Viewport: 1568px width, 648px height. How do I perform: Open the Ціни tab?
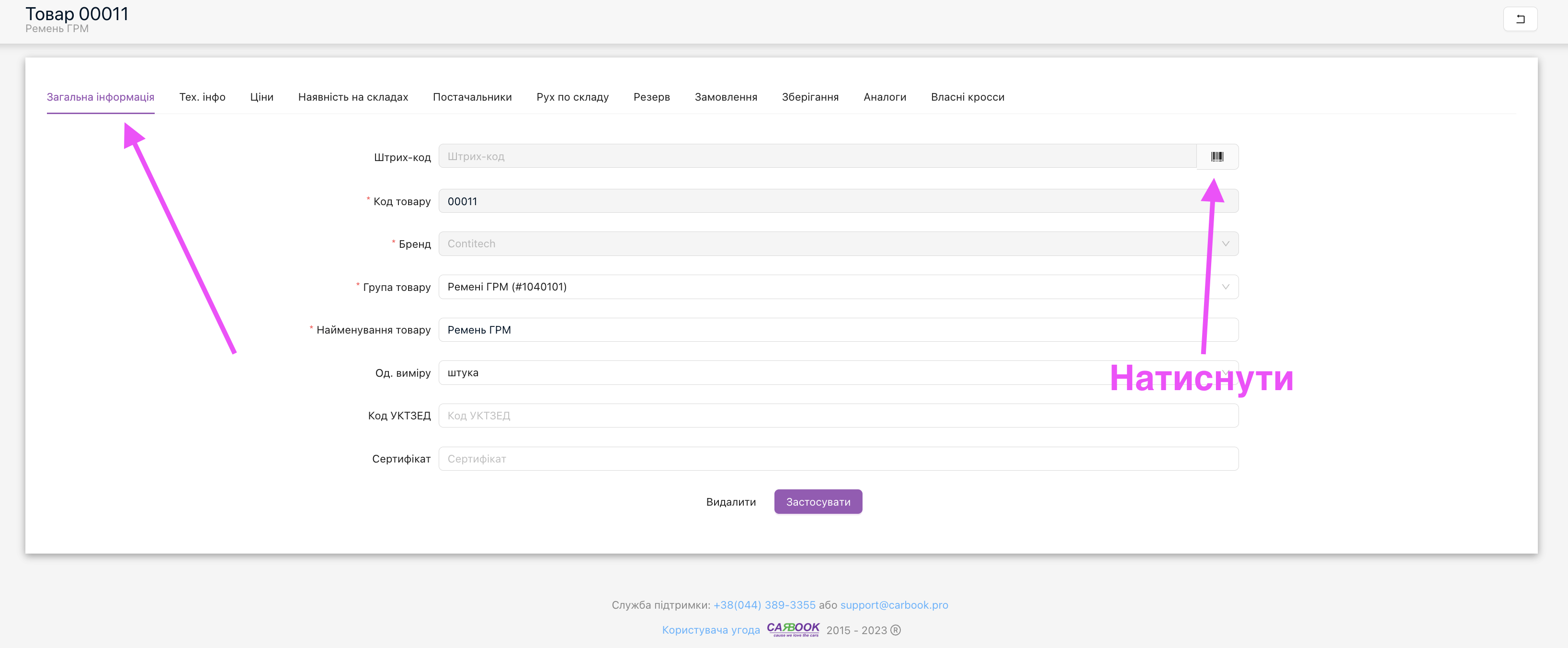pyautogui.click(x=262, y=97)
